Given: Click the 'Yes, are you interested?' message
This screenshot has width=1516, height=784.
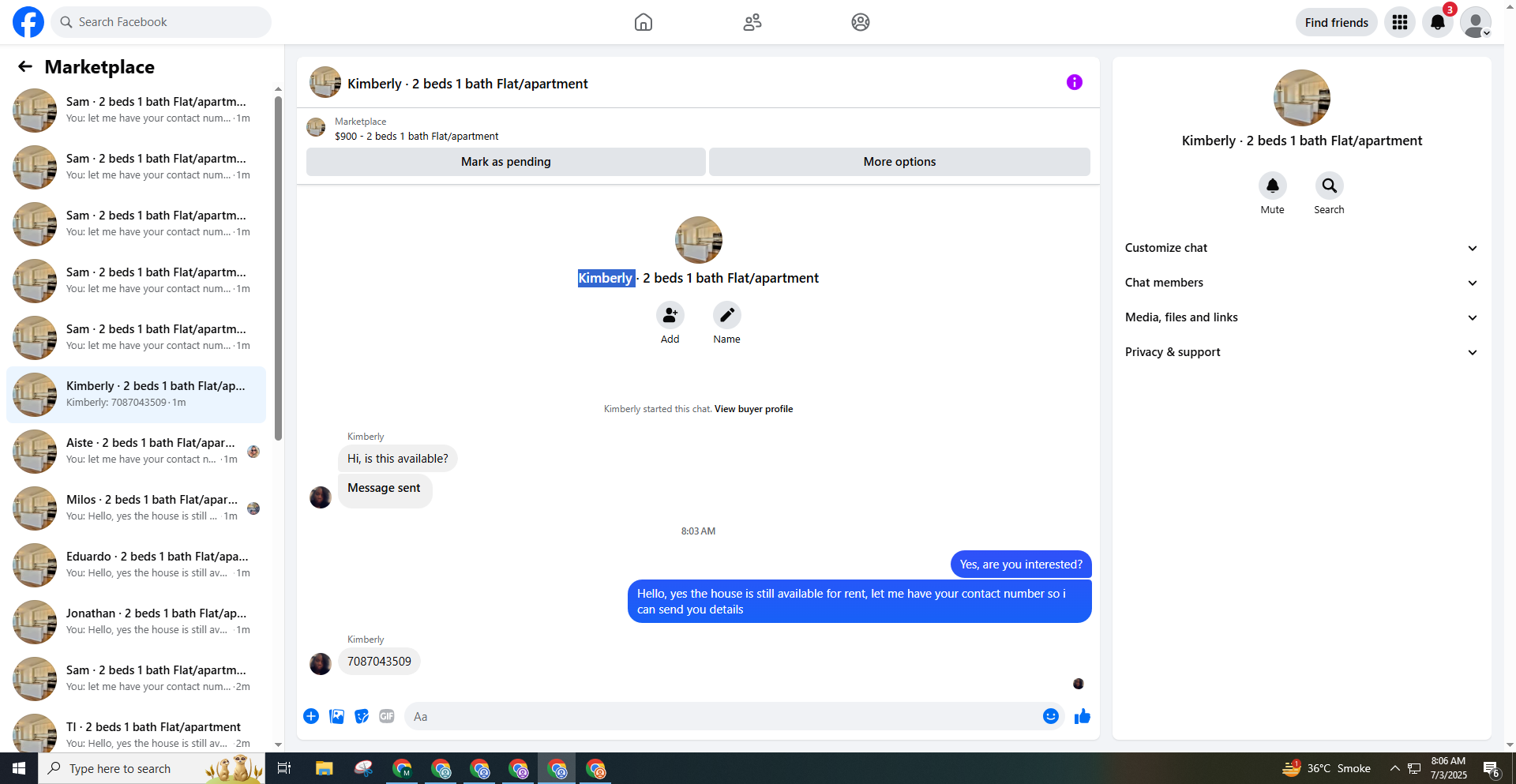Looking at the screenshot, I should pos(1021,565).
